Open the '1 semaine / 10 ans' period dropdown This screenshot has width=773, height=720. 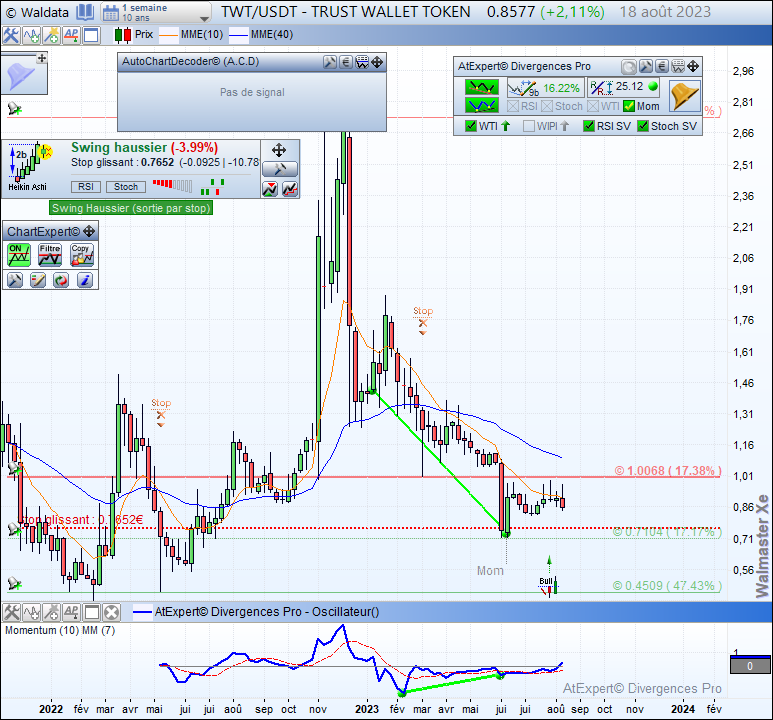[x=156, y=12]
